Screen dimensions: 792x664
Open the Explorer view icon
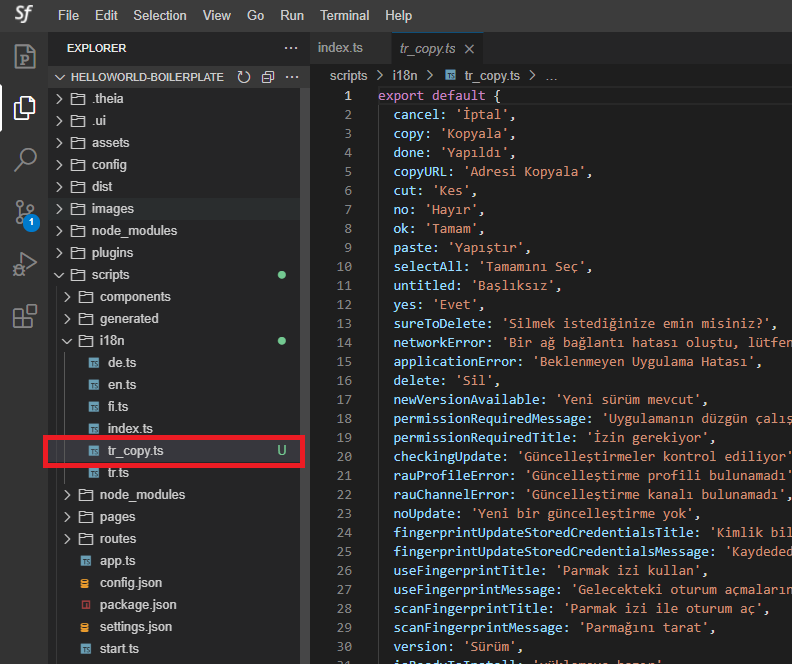point(25,108)
